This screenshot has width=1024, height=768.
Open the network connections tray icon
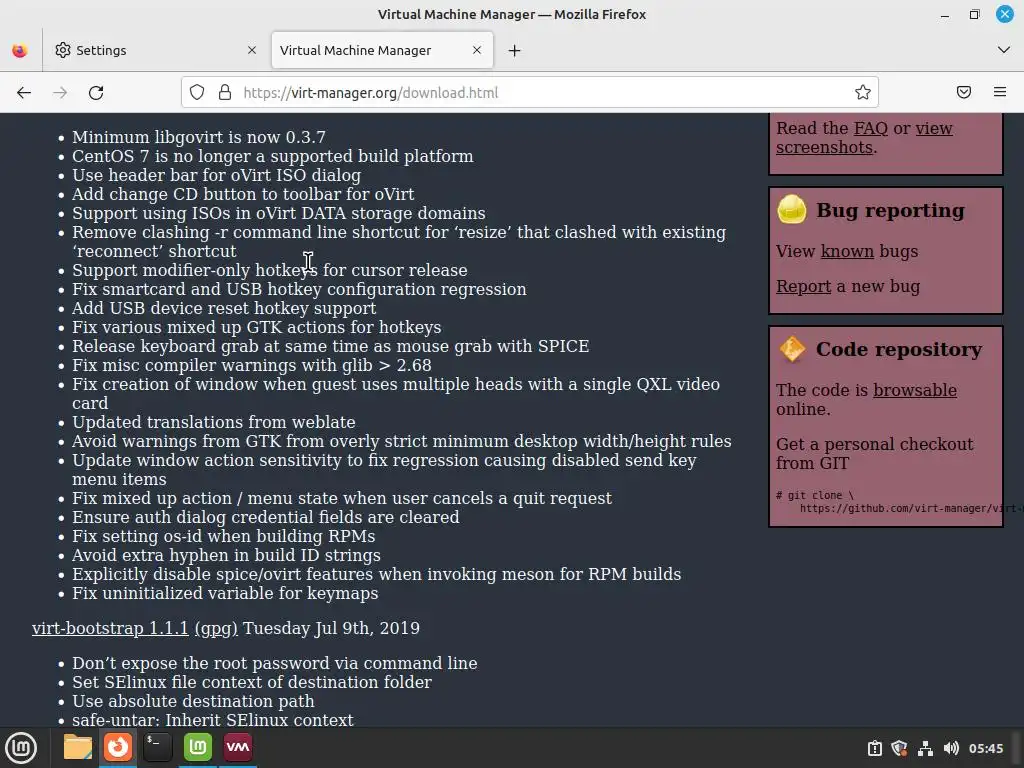925,748
